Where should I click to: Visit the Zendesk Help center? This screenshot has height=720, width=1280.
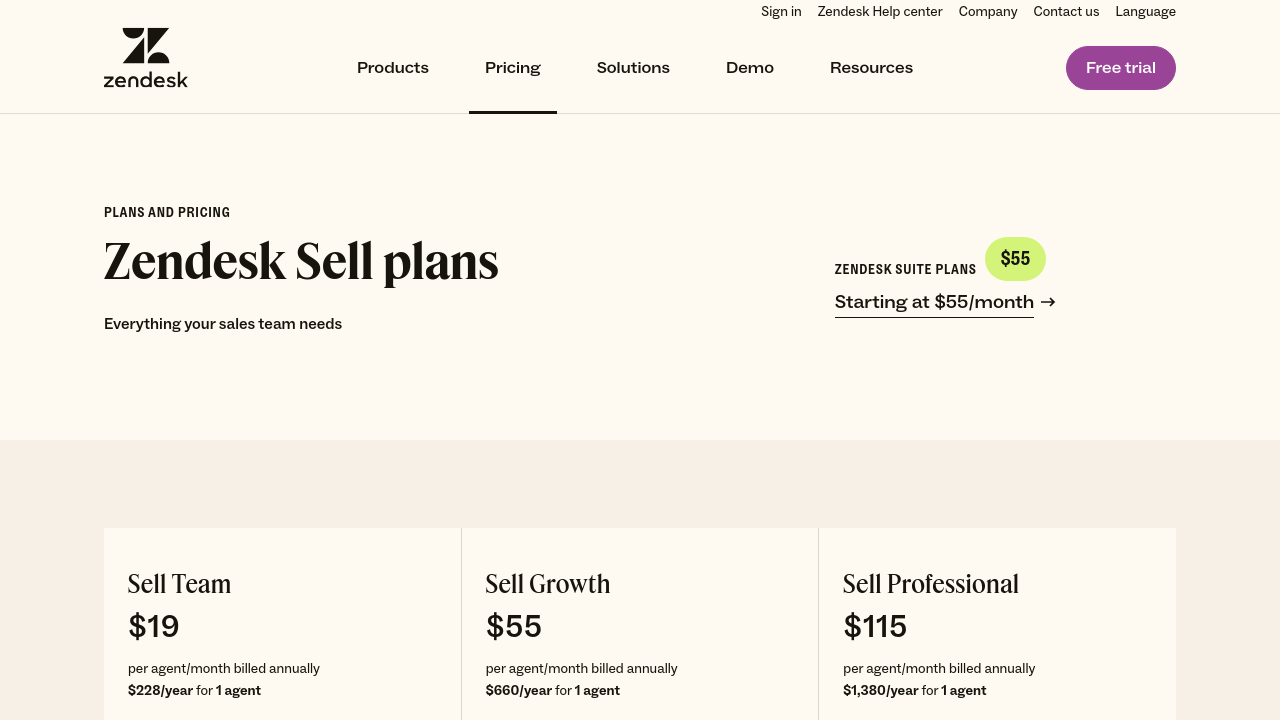(880, 12)
